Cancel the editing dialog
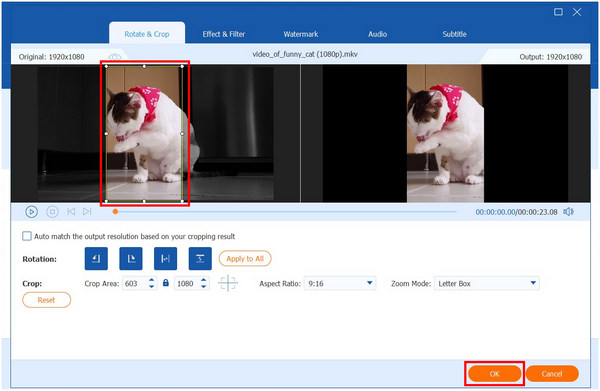The width and height of the screenshot is (600, 391). click(x=552, y=374)
